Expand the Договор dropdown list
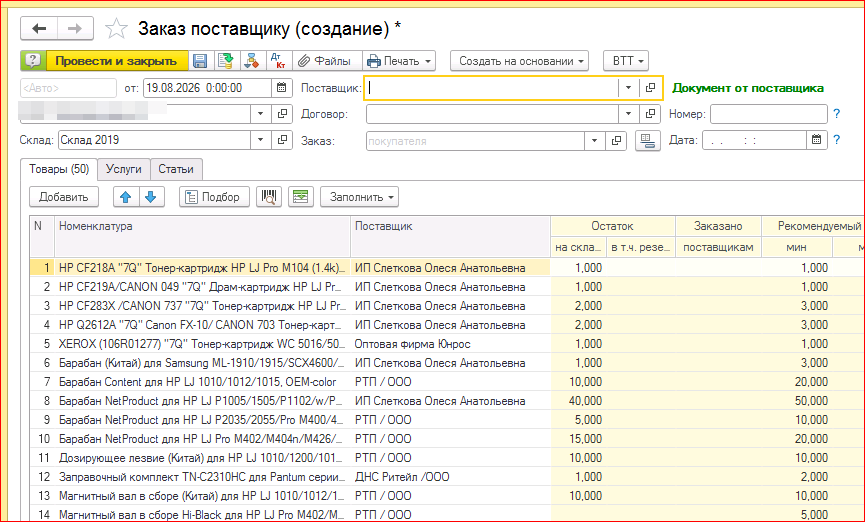The height and width of the screenshot is (522, 865). coord(628,114)
